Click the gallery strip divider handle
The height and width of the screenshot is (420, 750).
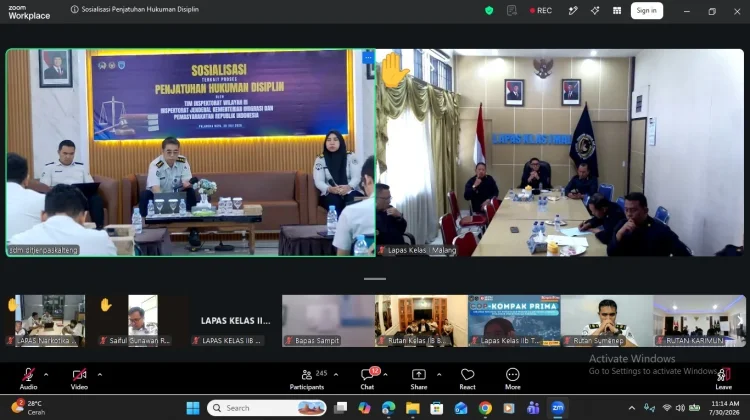375,278
